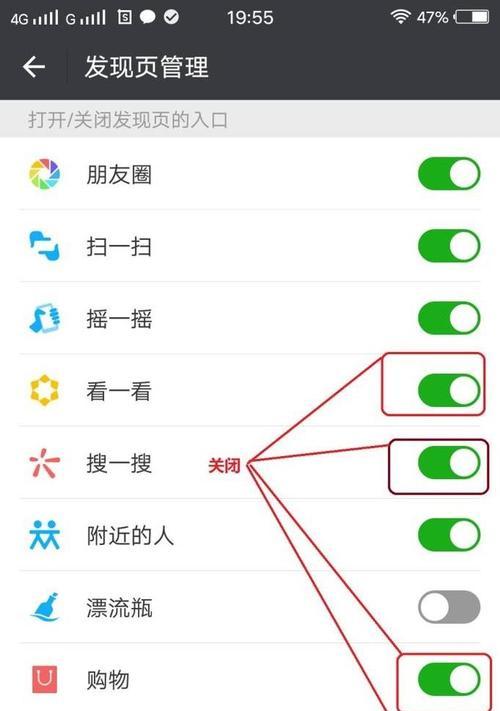500x711 pixels.
Task: Tap the 看一看 yellow hexagon icon
Action: coord(44,390)
